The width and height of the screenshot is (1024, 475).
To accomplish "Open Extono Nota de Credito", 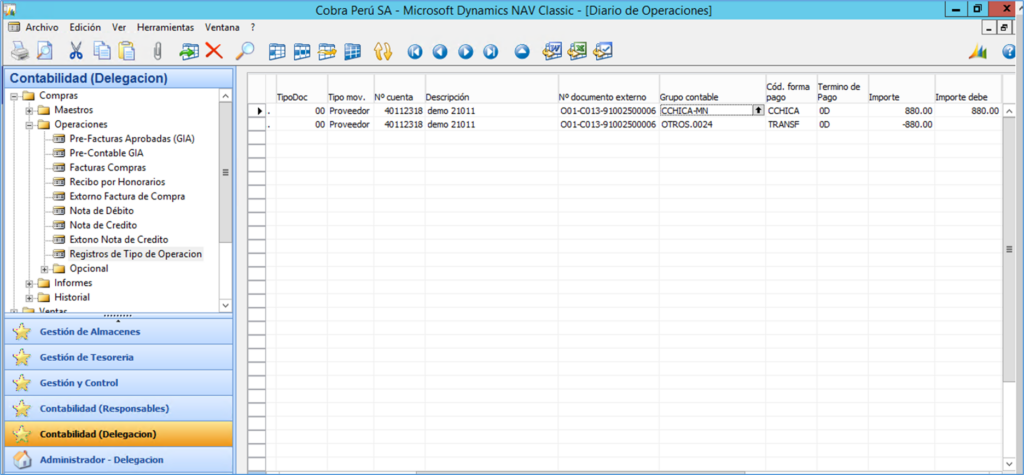I will coord(119,239).
